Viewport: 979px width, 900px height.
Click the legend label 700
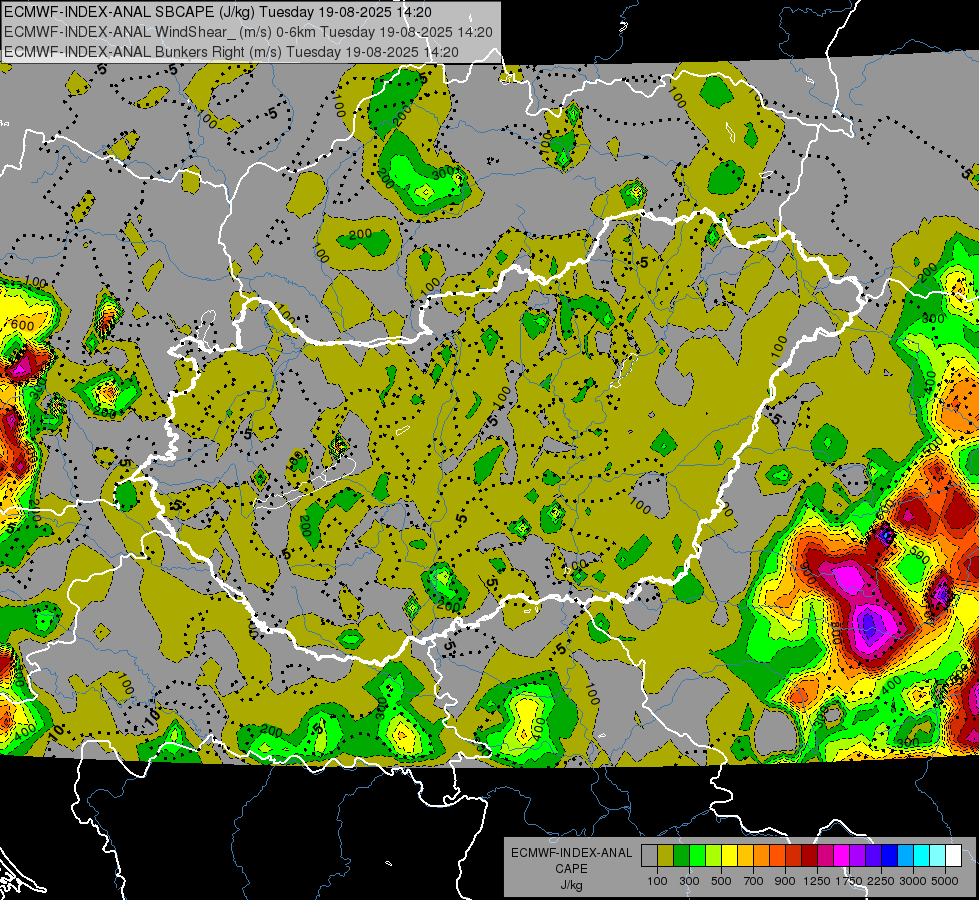pos(754,881)
